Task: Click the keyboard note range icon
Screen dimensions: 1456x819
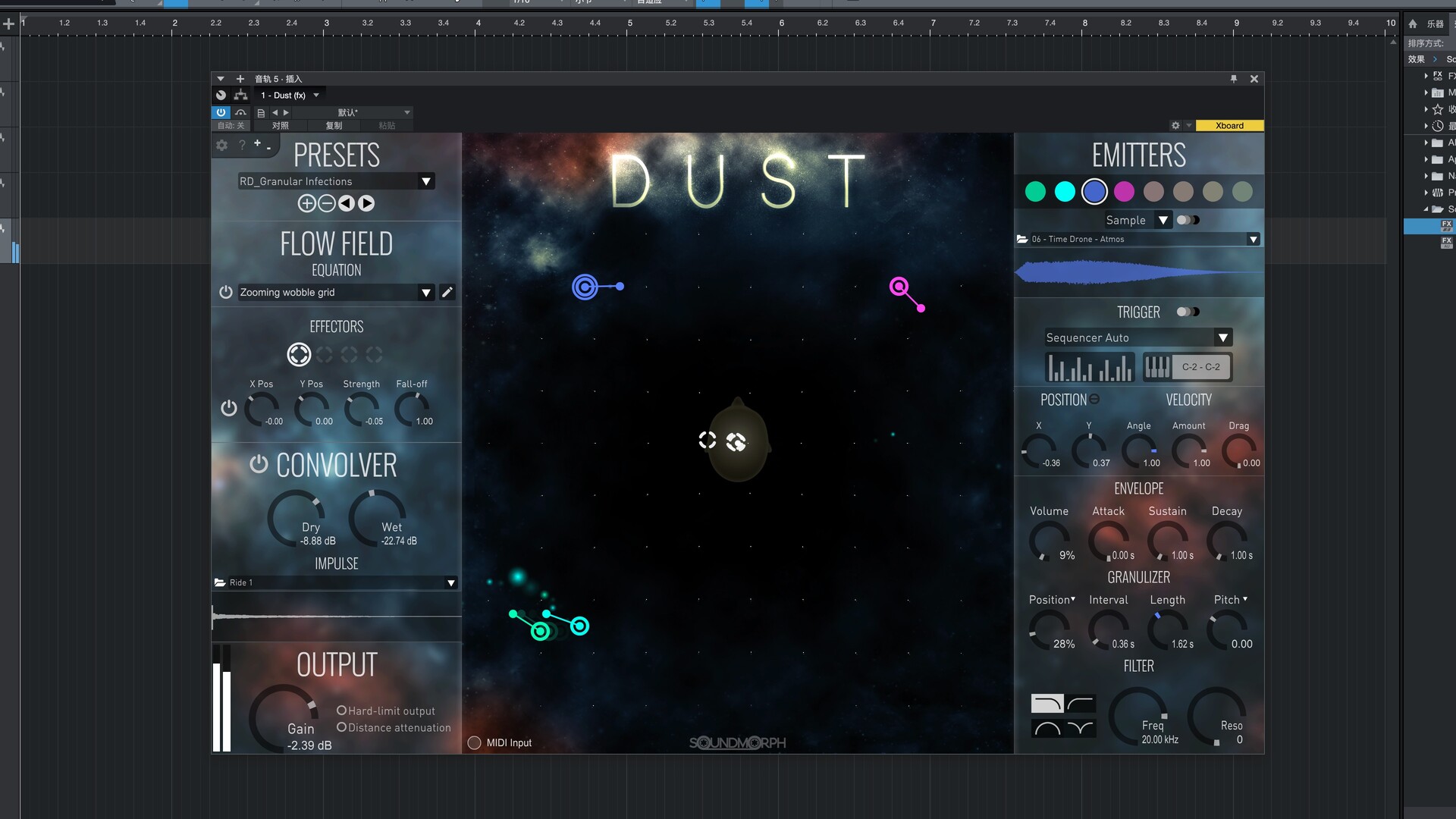Action: click(x=1157, y=367)
